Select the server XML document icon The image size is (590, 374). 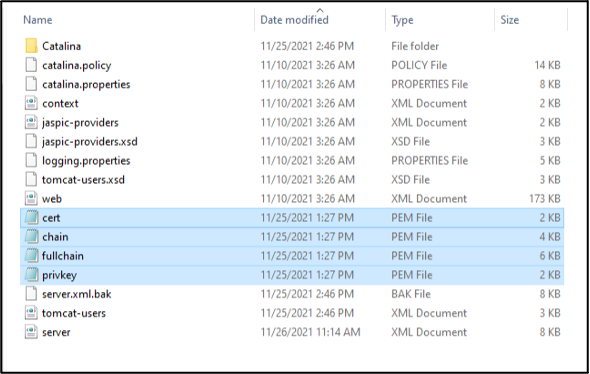(32, 332)
